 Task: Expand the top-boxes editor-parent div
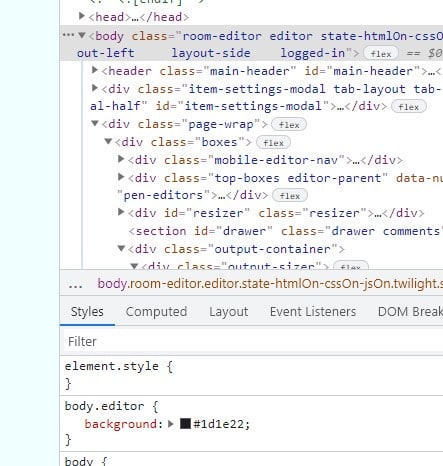pyautogui.click(x=121, y=177)
